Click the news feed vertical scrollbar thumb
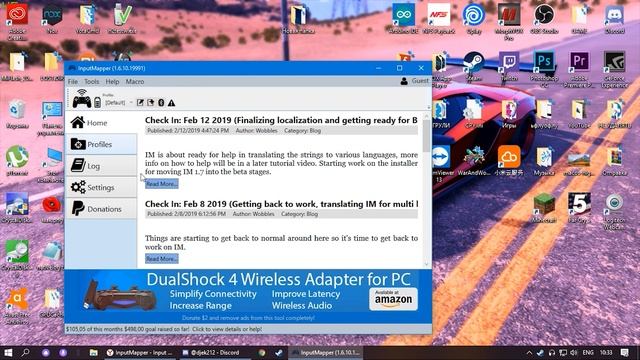 click(426, 136)
